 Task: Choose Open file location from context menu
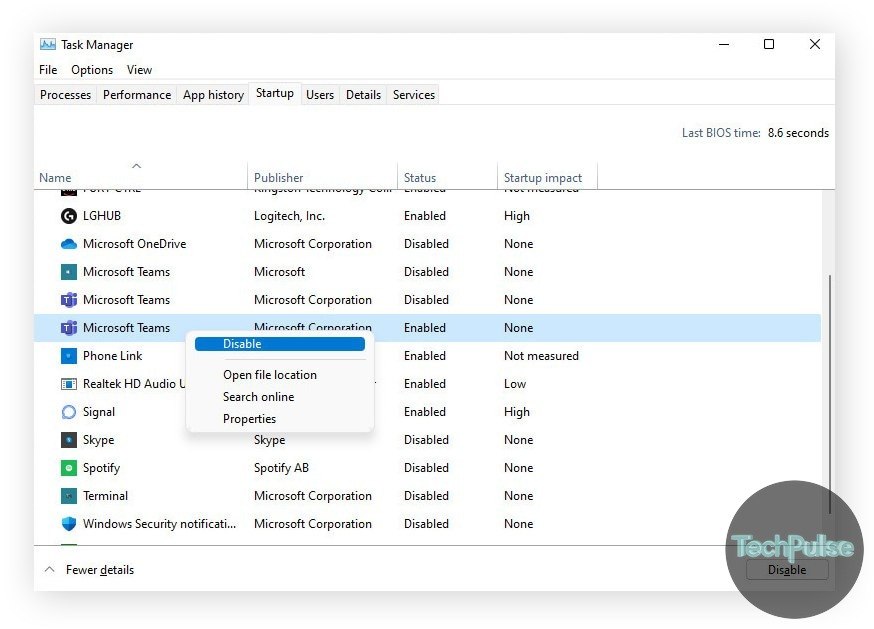click(270, 375)
